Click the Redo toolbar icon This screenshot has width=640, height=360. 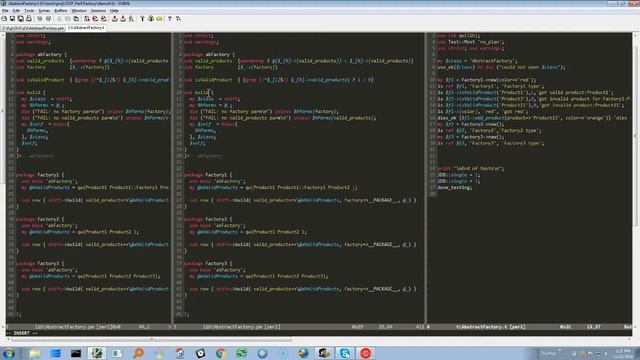point(48,19)
